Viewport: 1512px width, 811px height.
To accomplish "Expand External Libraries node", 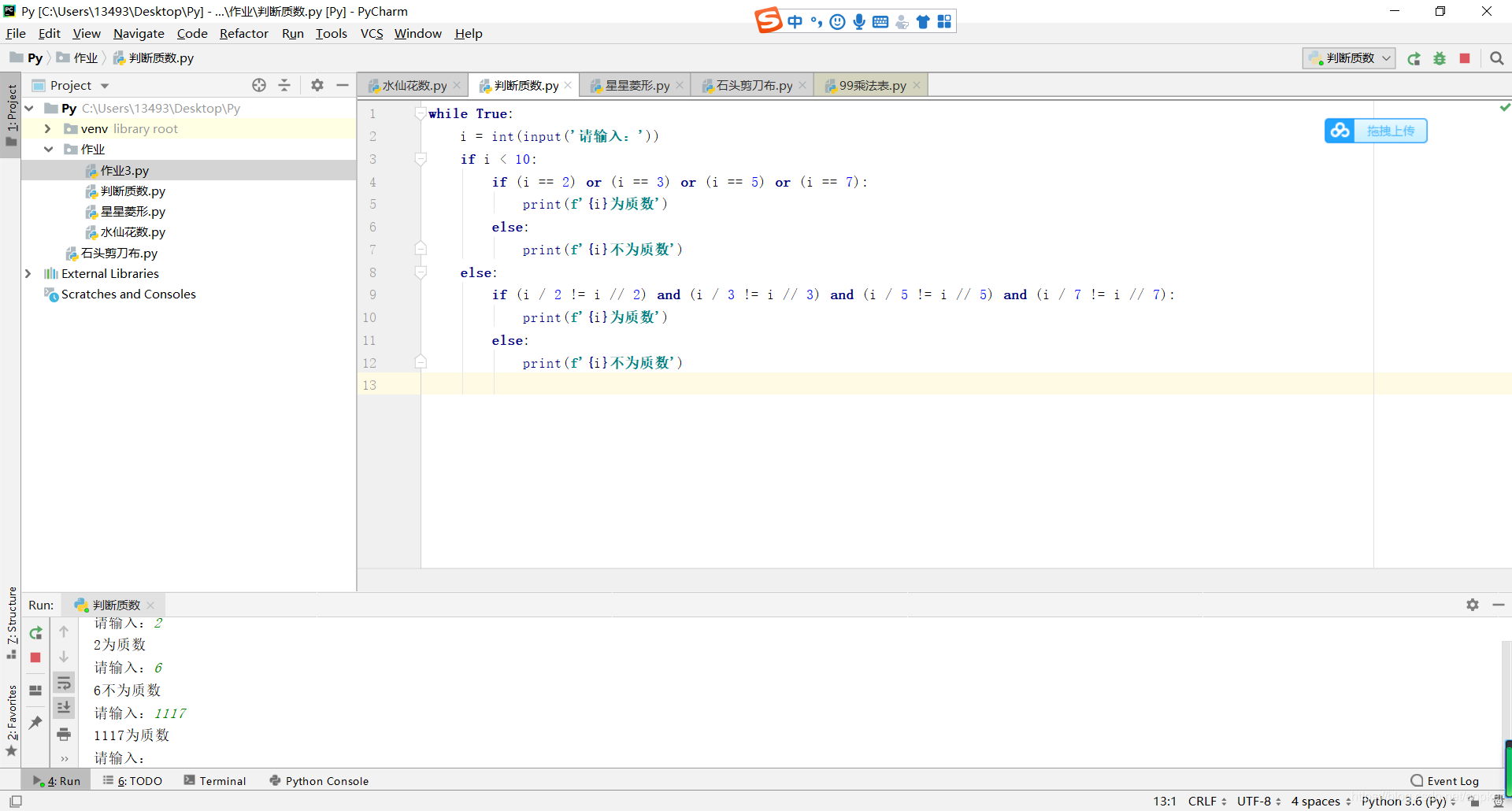I will (28, 273).
